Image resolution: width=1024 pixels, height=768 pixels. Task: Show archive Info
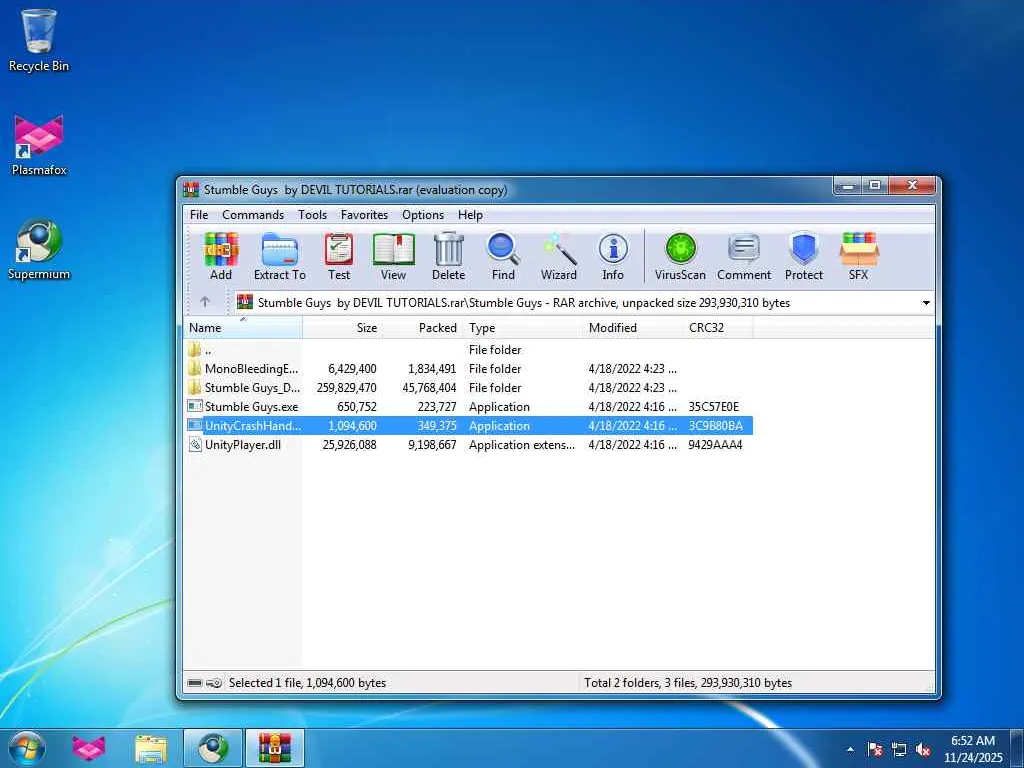tap(613, 256)
